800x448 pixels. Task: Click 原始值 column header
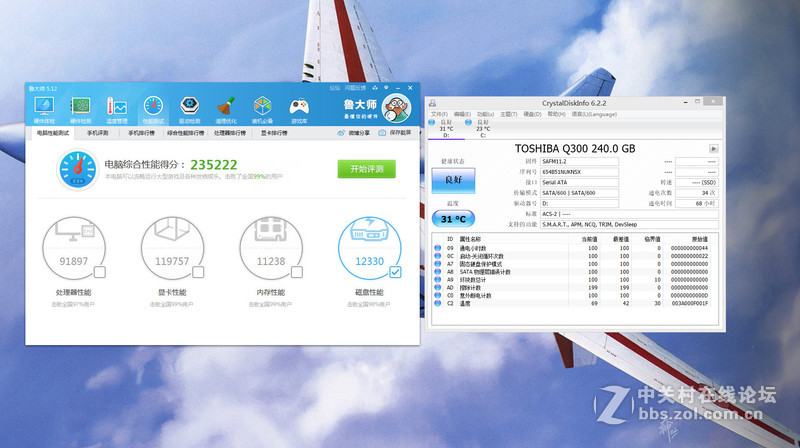coord(699,239)
